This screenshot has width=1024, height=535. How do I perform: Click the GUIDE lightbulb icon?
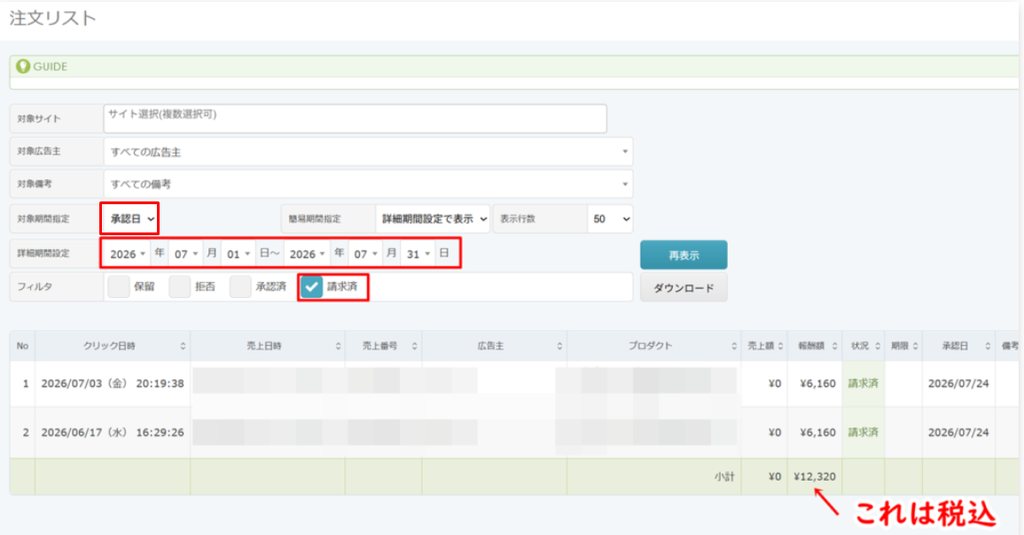click(23, 66)
